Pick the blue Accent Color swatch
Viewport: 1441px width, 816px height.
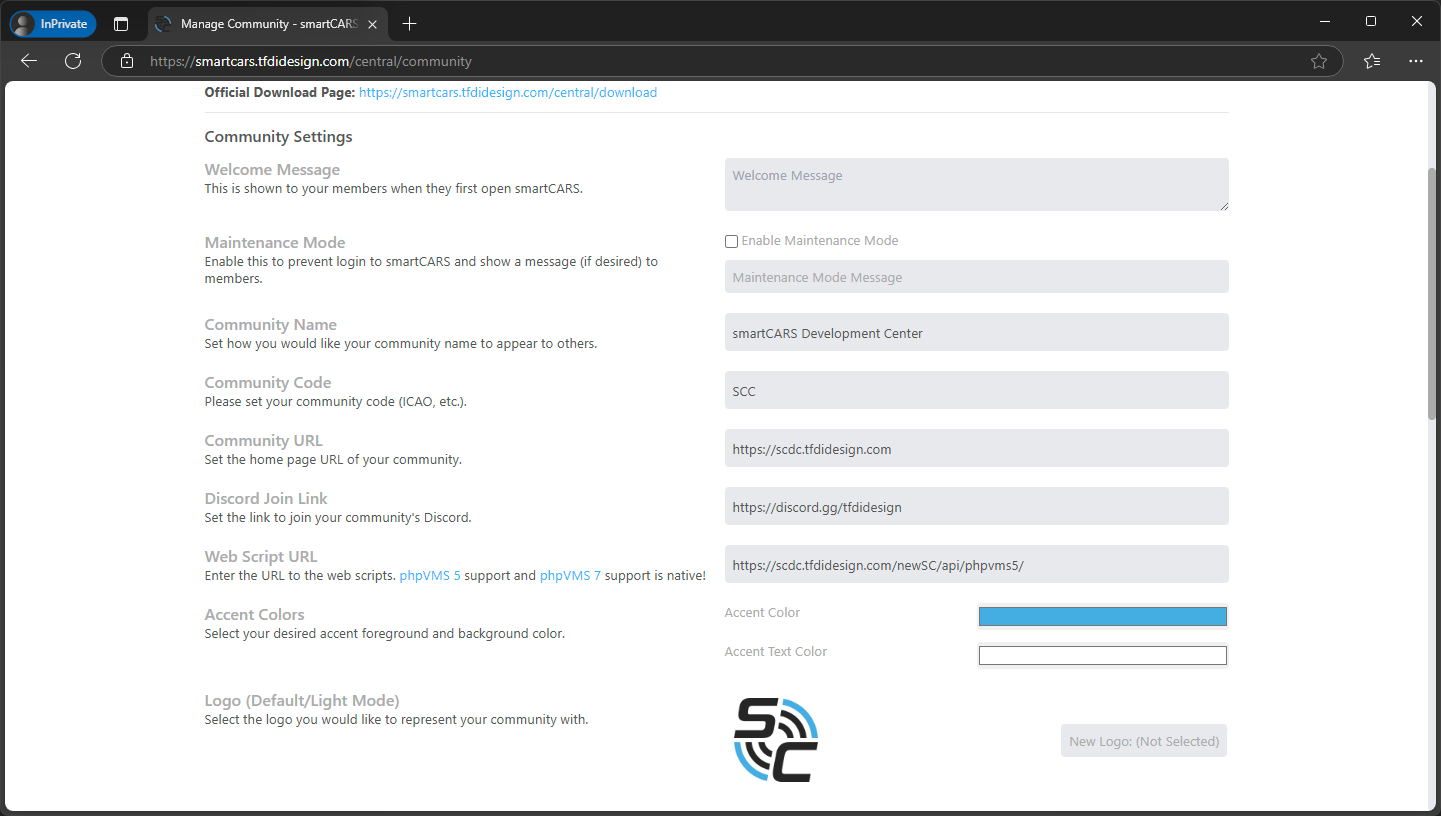(x=1102, y=616)
